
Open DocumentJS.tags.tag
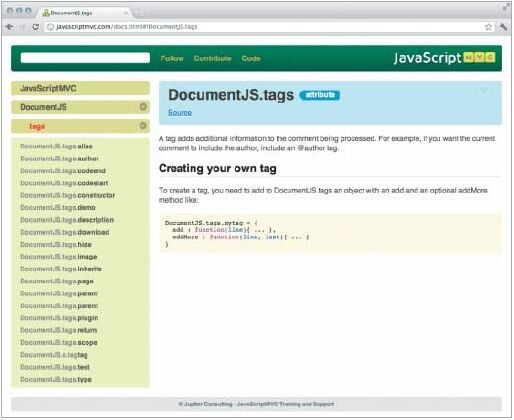54,355
